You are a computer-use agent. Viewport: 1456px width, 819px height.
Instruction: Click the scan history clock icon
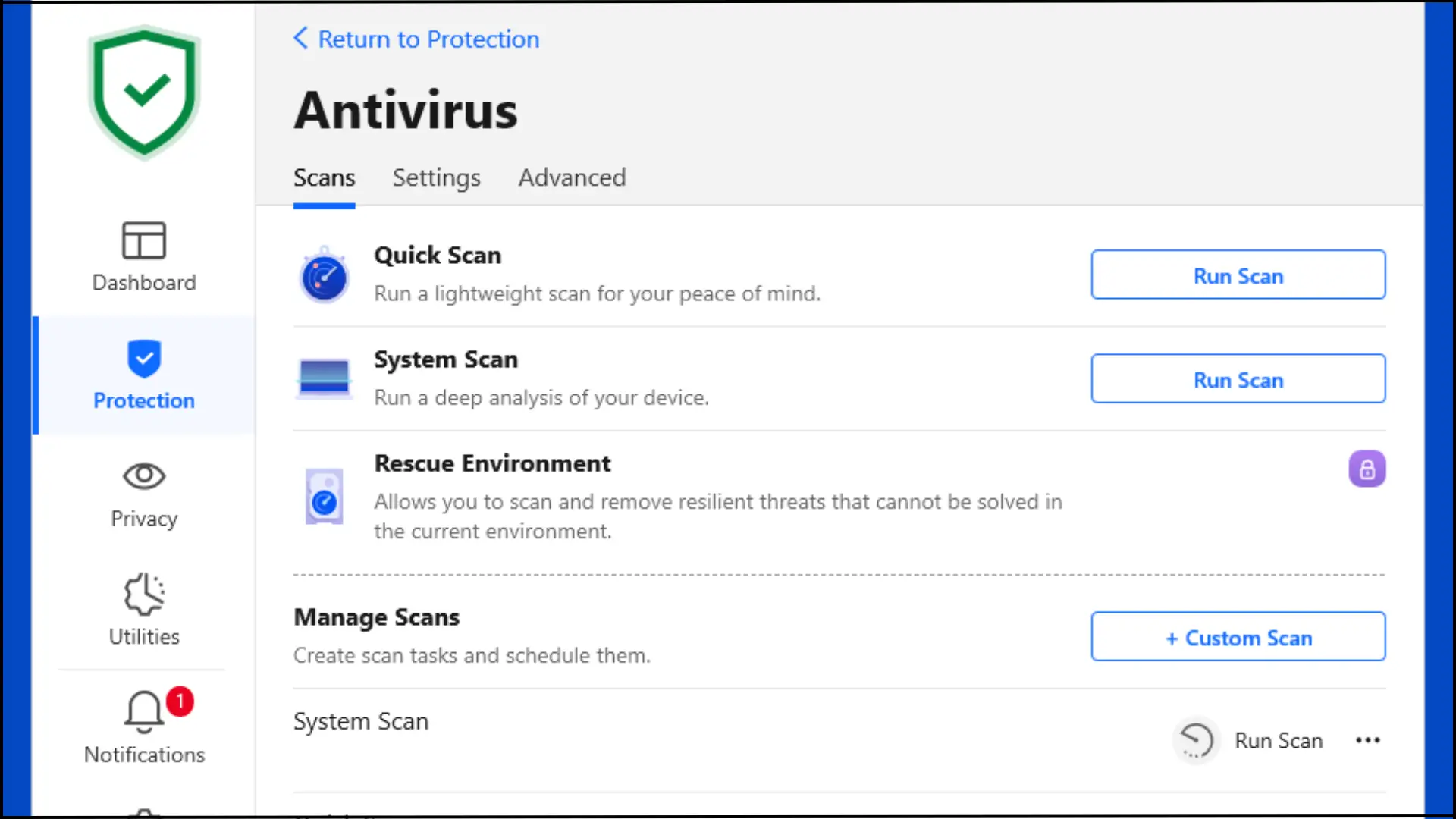(1197, 741)
